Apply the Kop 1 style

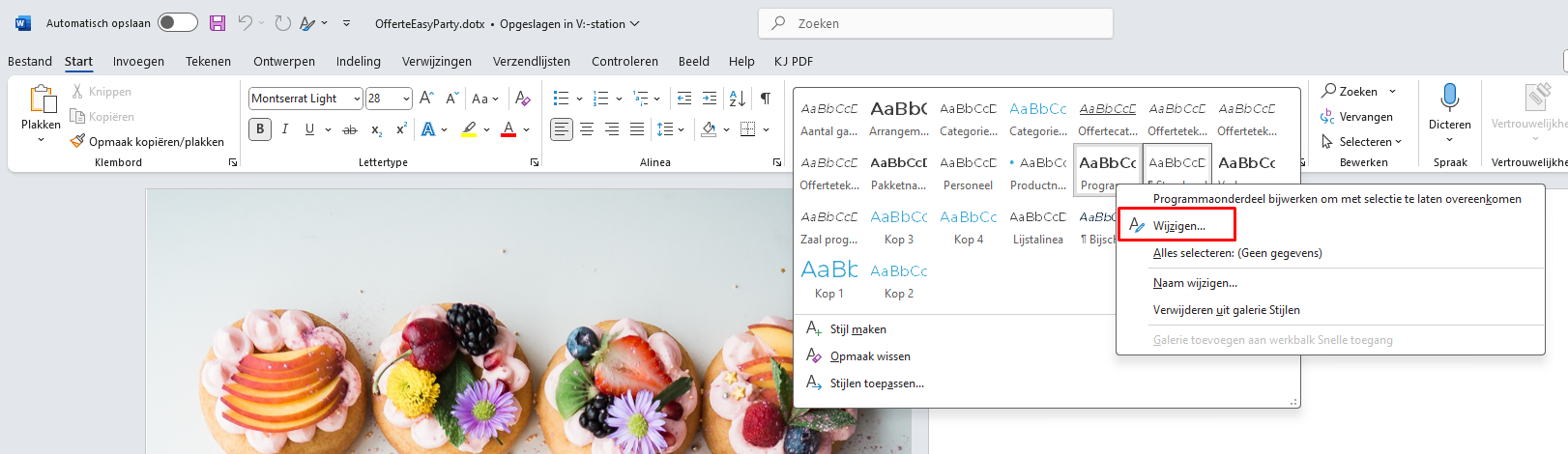click(829, 280)
